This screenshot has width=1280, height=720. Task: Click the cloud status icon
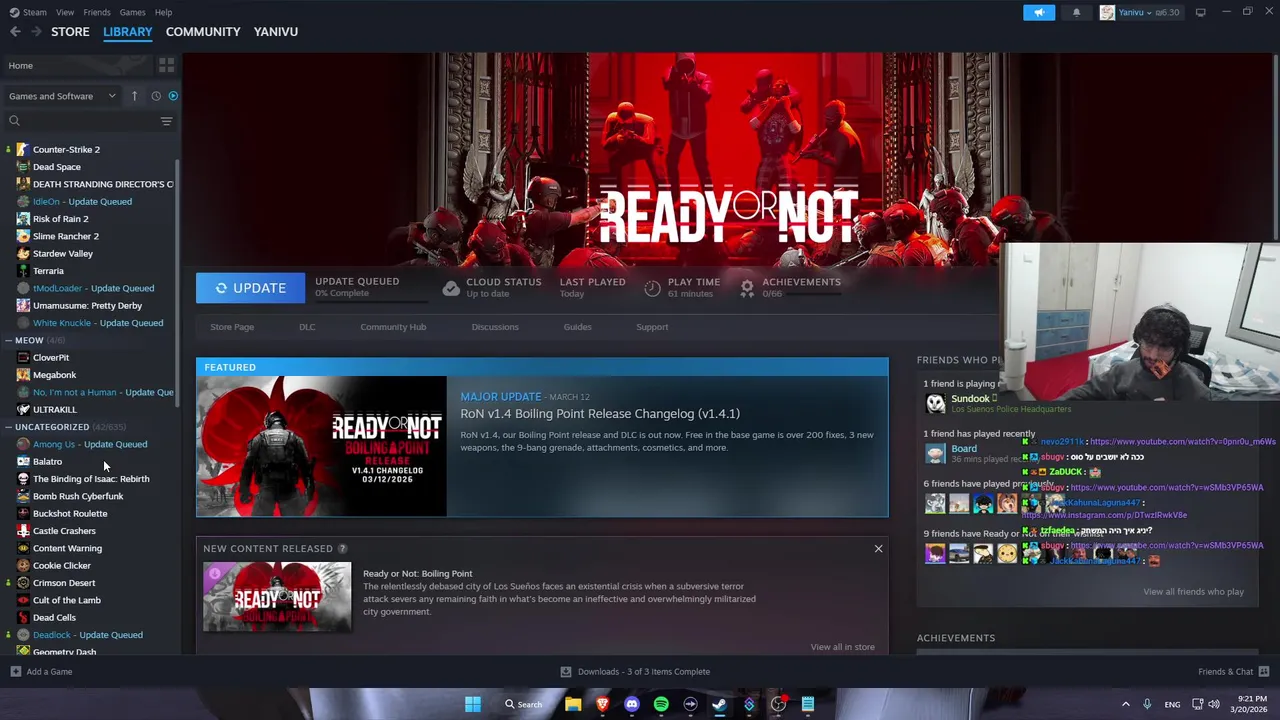pos(451,288)
